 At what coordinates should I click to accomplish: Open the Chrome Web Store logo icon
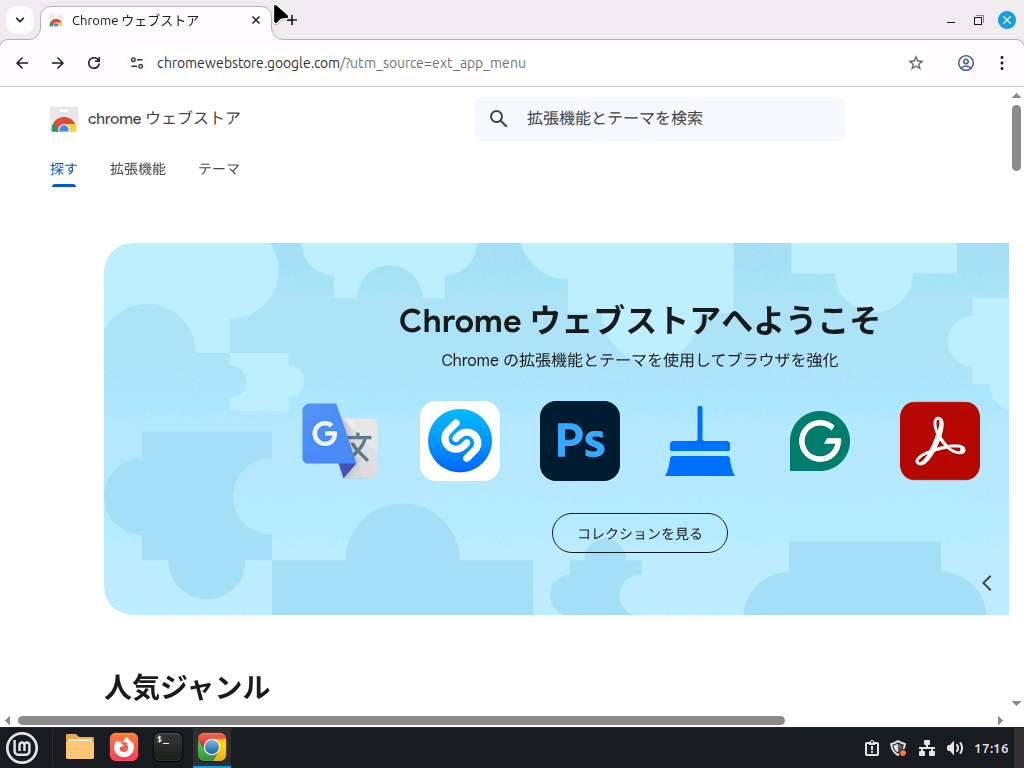(x=64, y=118)
